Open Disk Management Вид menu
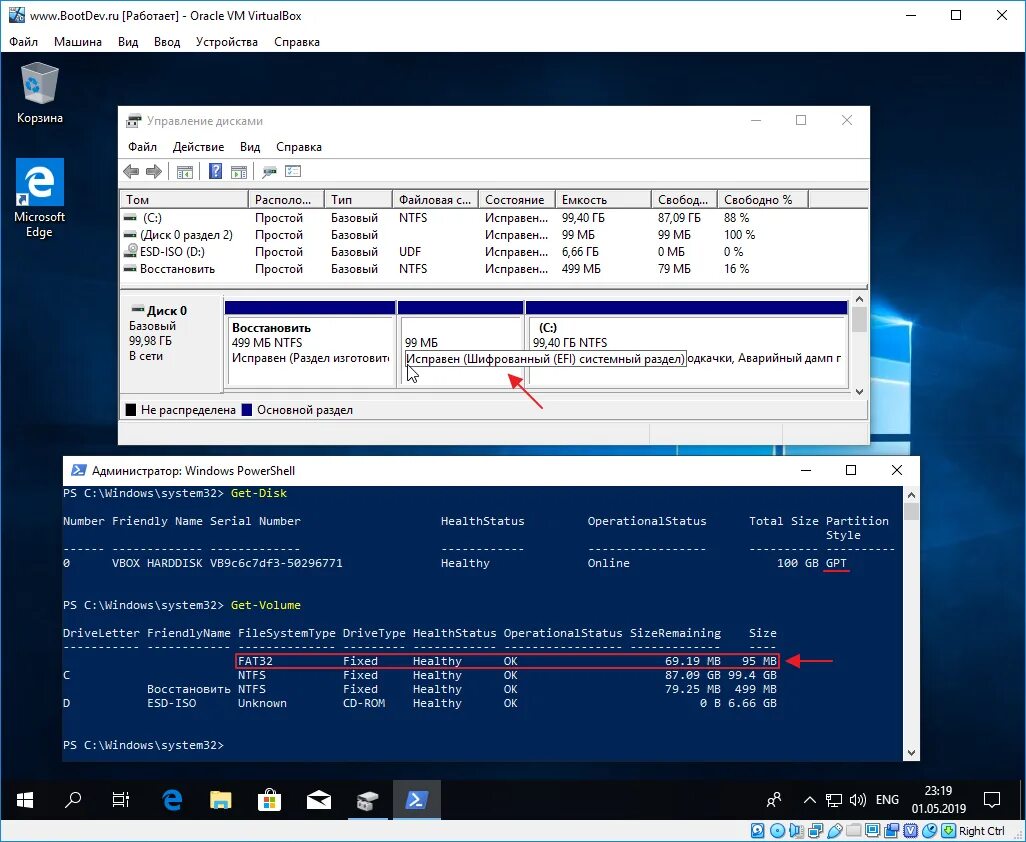 pyautogui.click(x=250, y=147)
